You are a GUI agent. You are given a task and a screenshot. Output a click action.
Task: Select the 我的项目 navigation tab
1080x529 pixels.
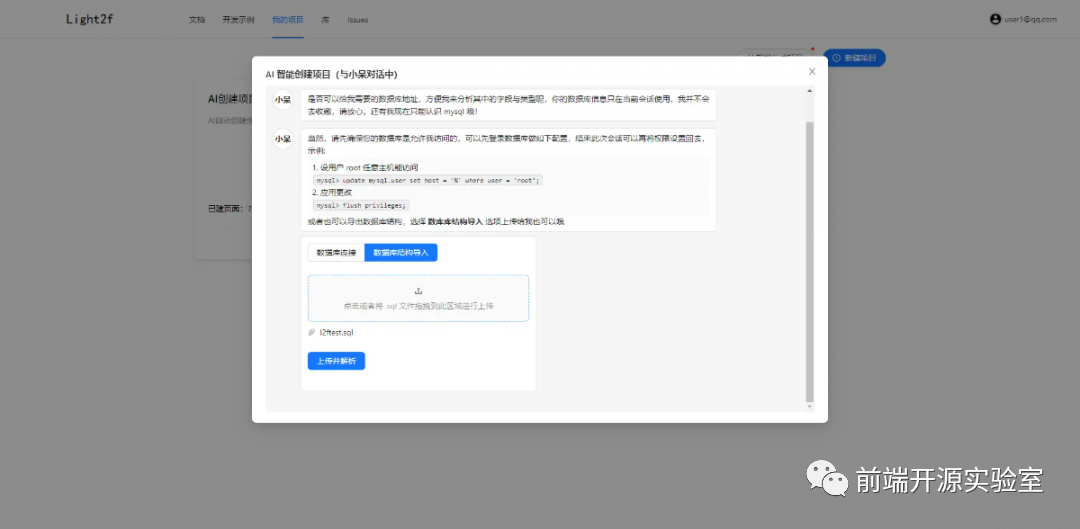point(288,20)
